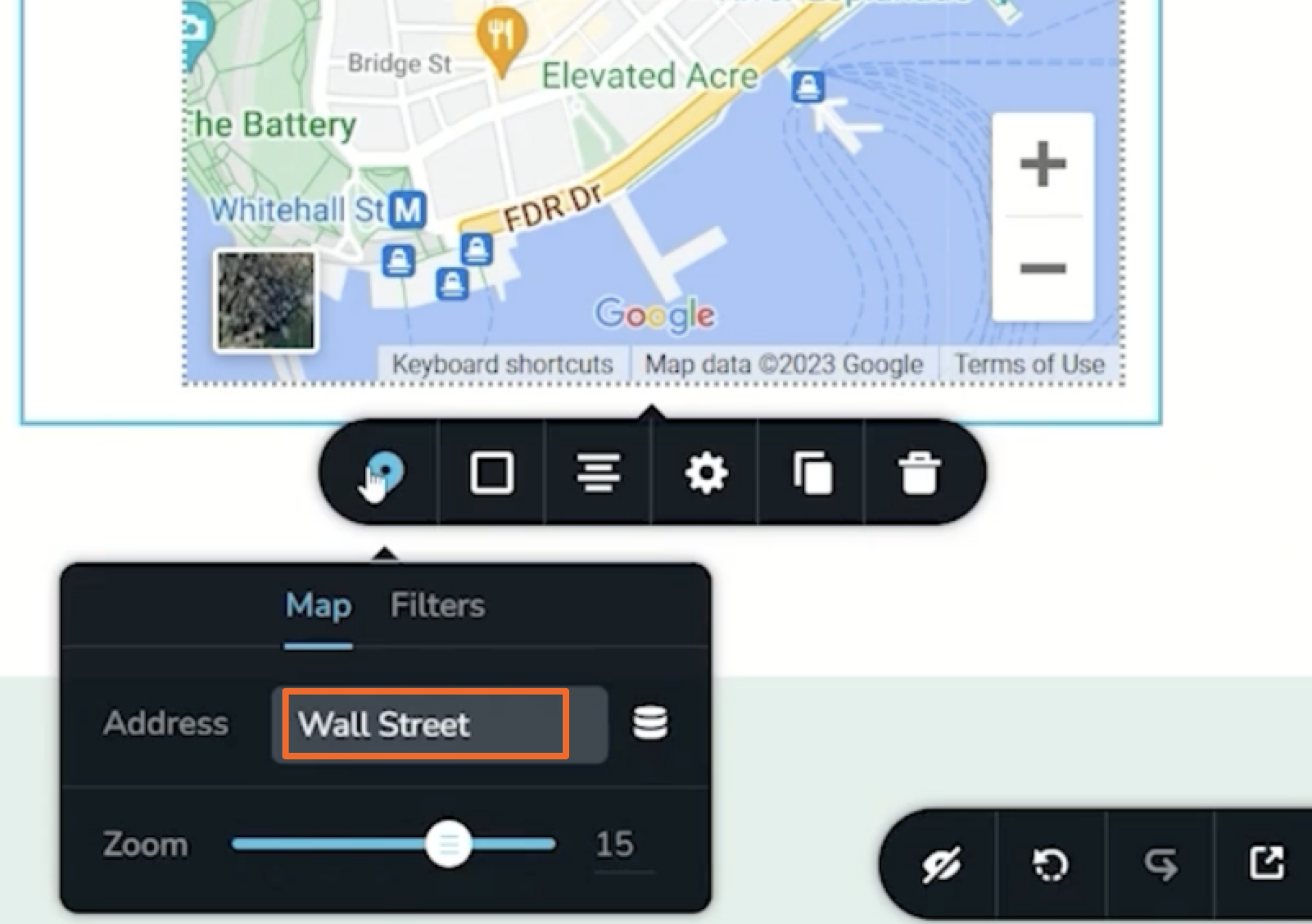Click the zoom value 15 field
The image size is (1312, 924).
point(615,845)
